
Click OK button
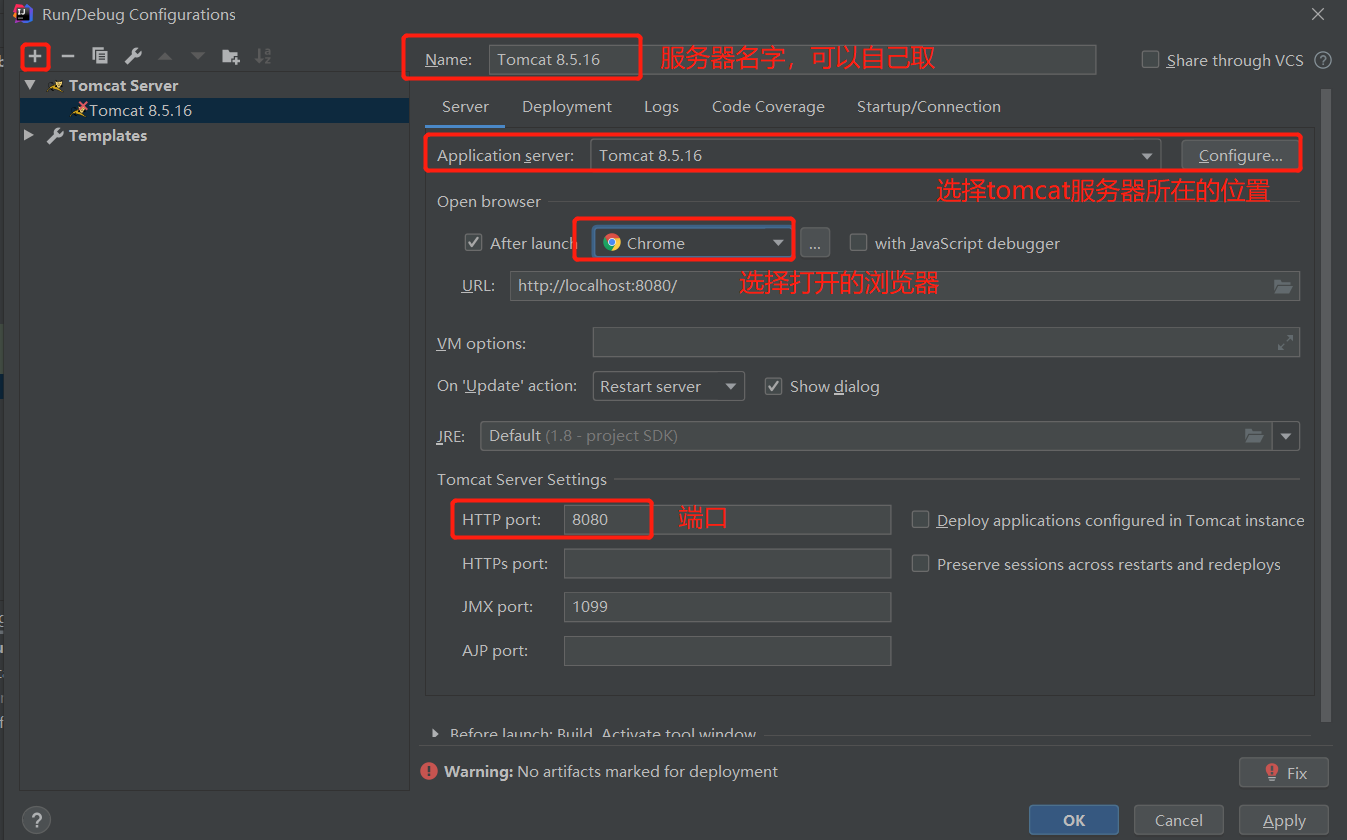(x=1074, y=820)
